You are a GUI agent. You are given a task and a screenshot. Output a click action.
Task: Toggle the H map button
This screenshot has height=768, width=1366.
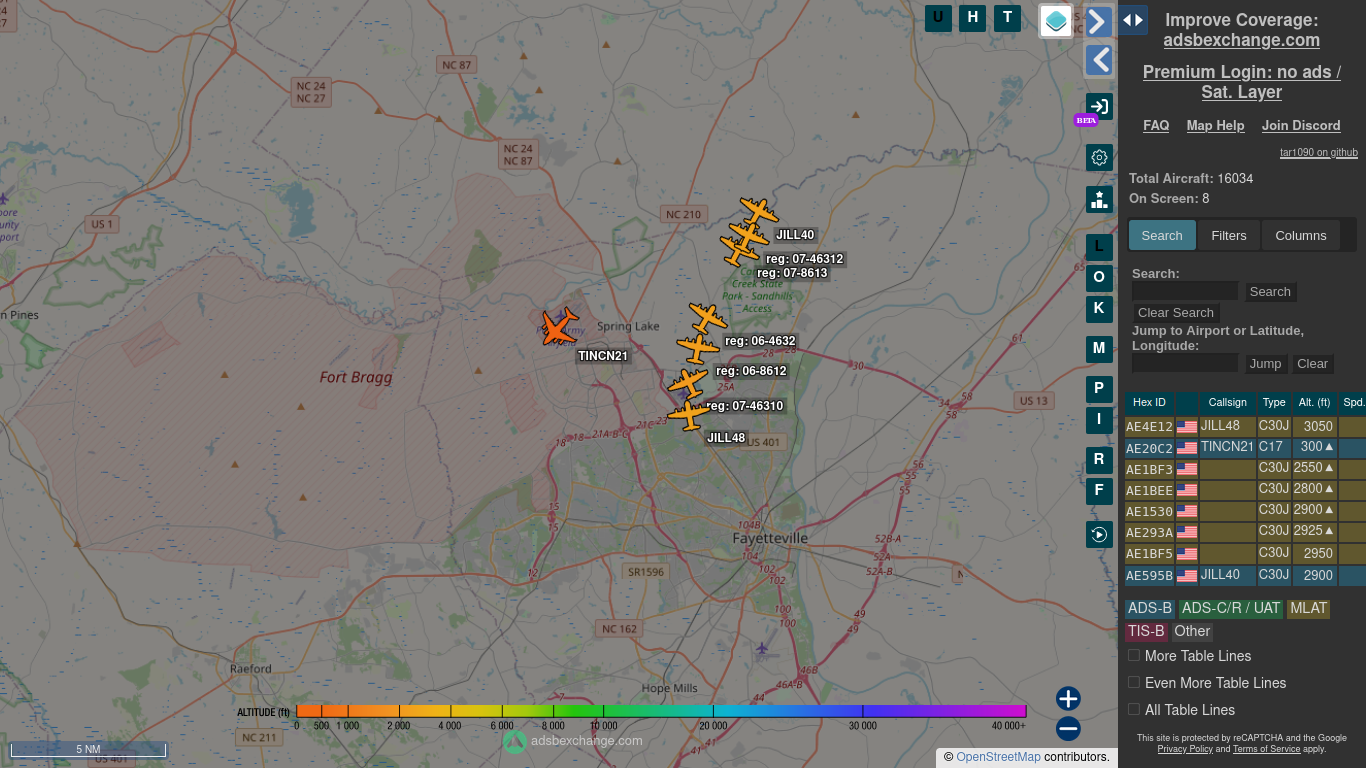point(973,18)
